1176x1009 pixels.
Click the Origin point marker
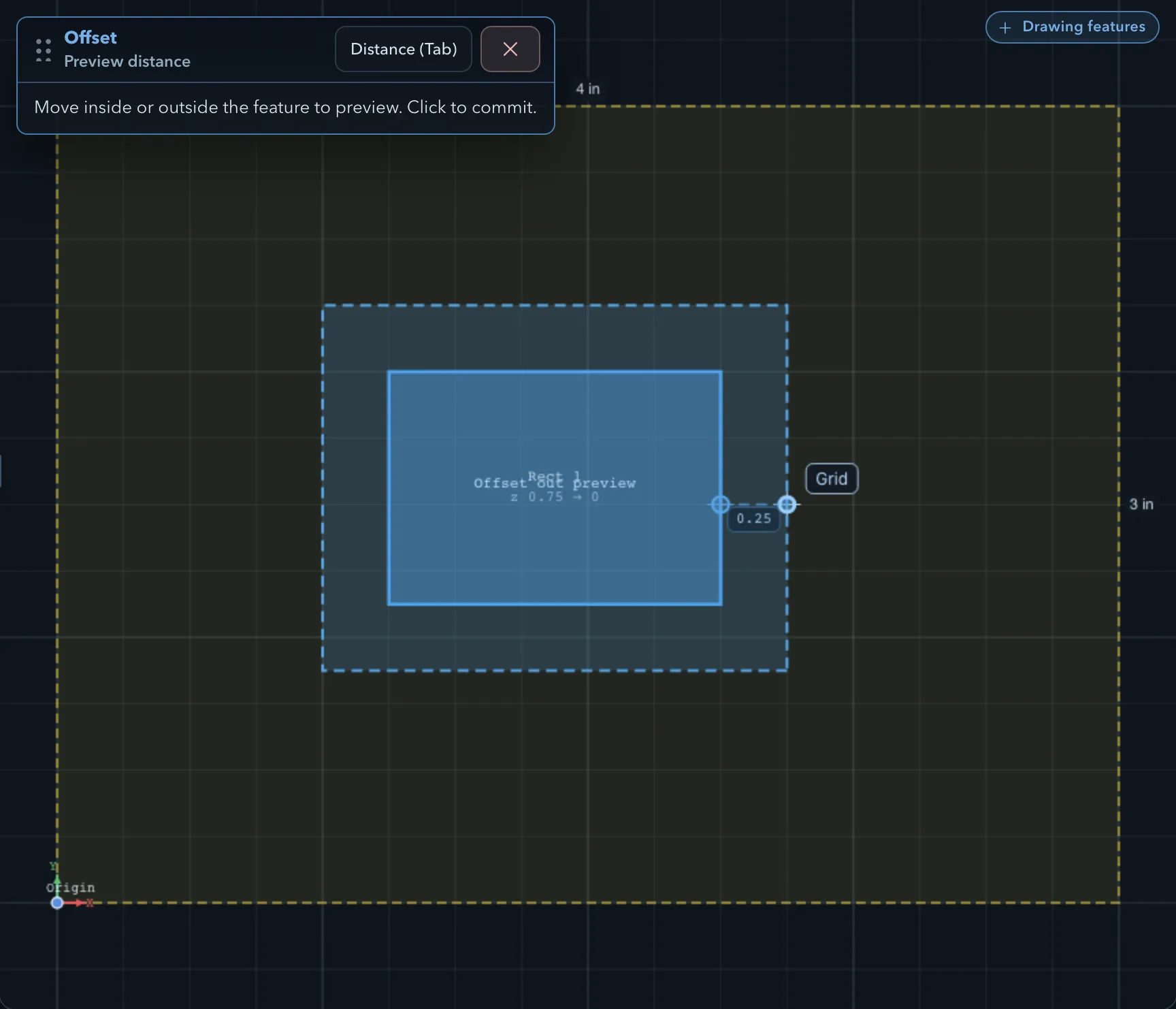coord(57,903)
